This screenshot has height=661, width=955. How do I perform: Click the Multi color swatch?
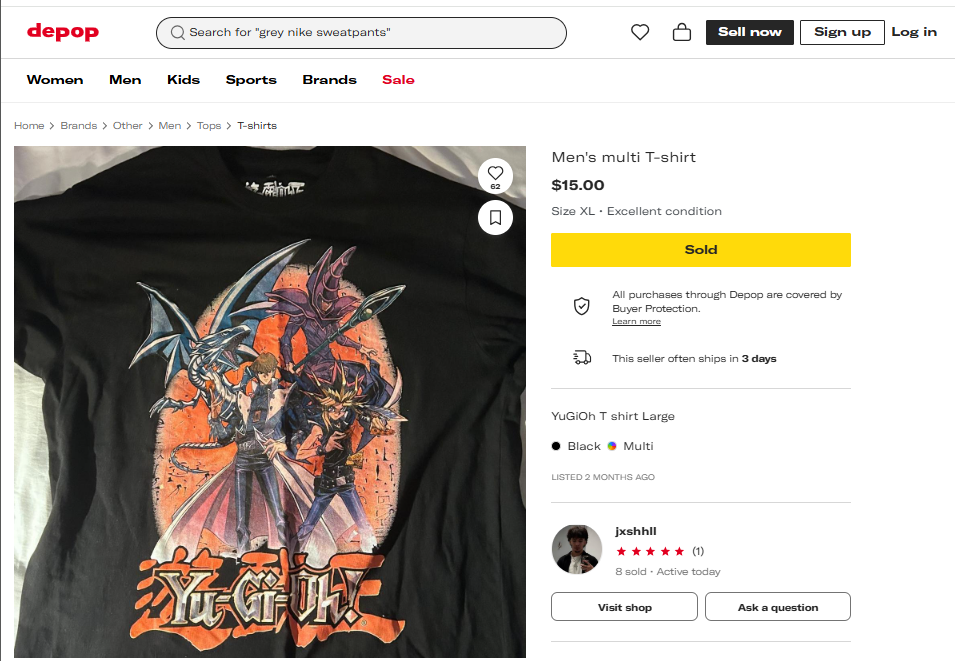(611, 446)
